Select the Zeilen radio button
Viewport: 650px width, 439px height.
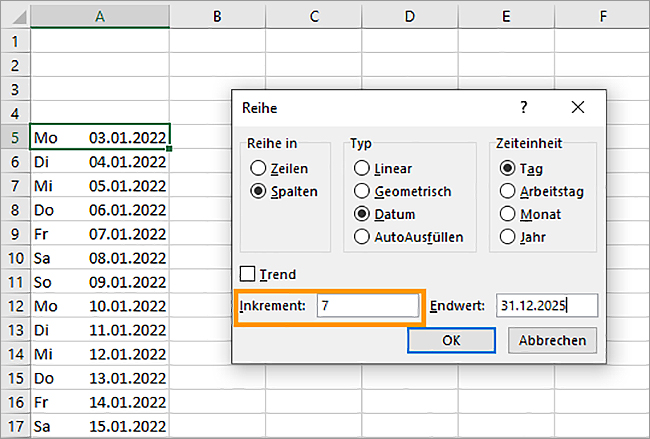(x=258, y=169)
